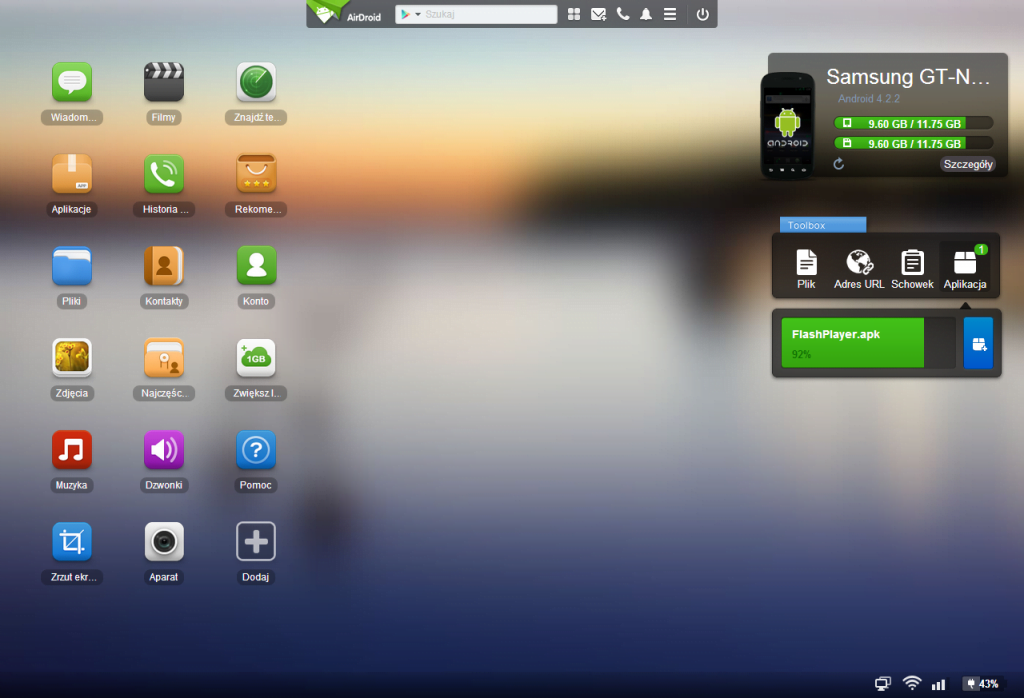
Task: Click the Szczegóły details button
Action: 968,164
